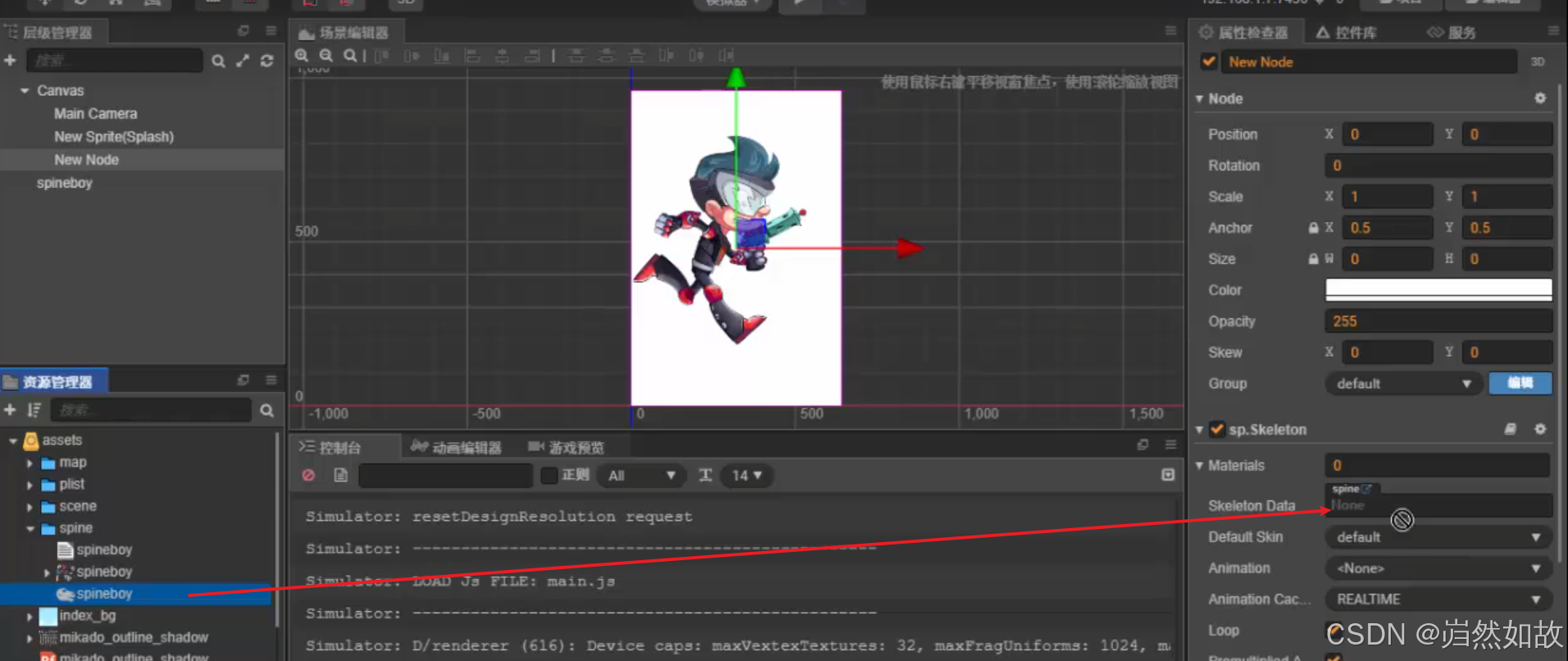Screen dimensions: 1568x661
Task: Switch to the 控件库 tab
Action: 1347,33
